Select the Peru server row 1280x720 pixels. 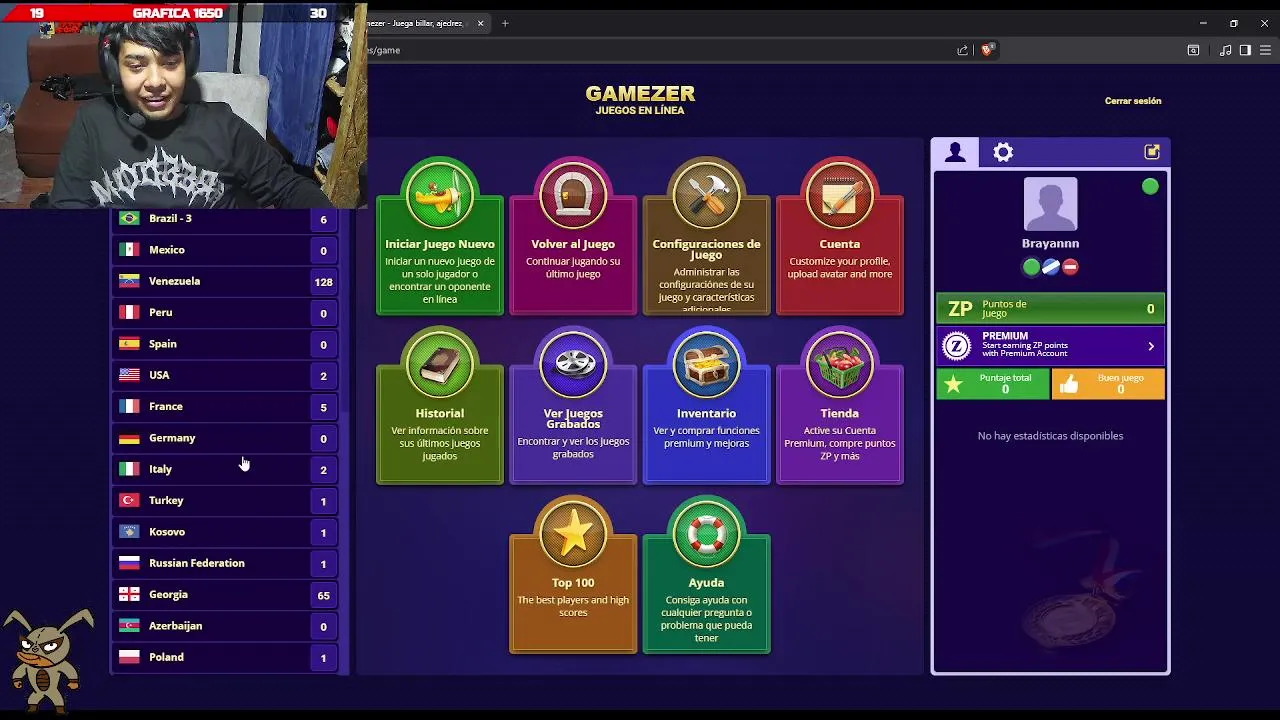coord(225,313)
